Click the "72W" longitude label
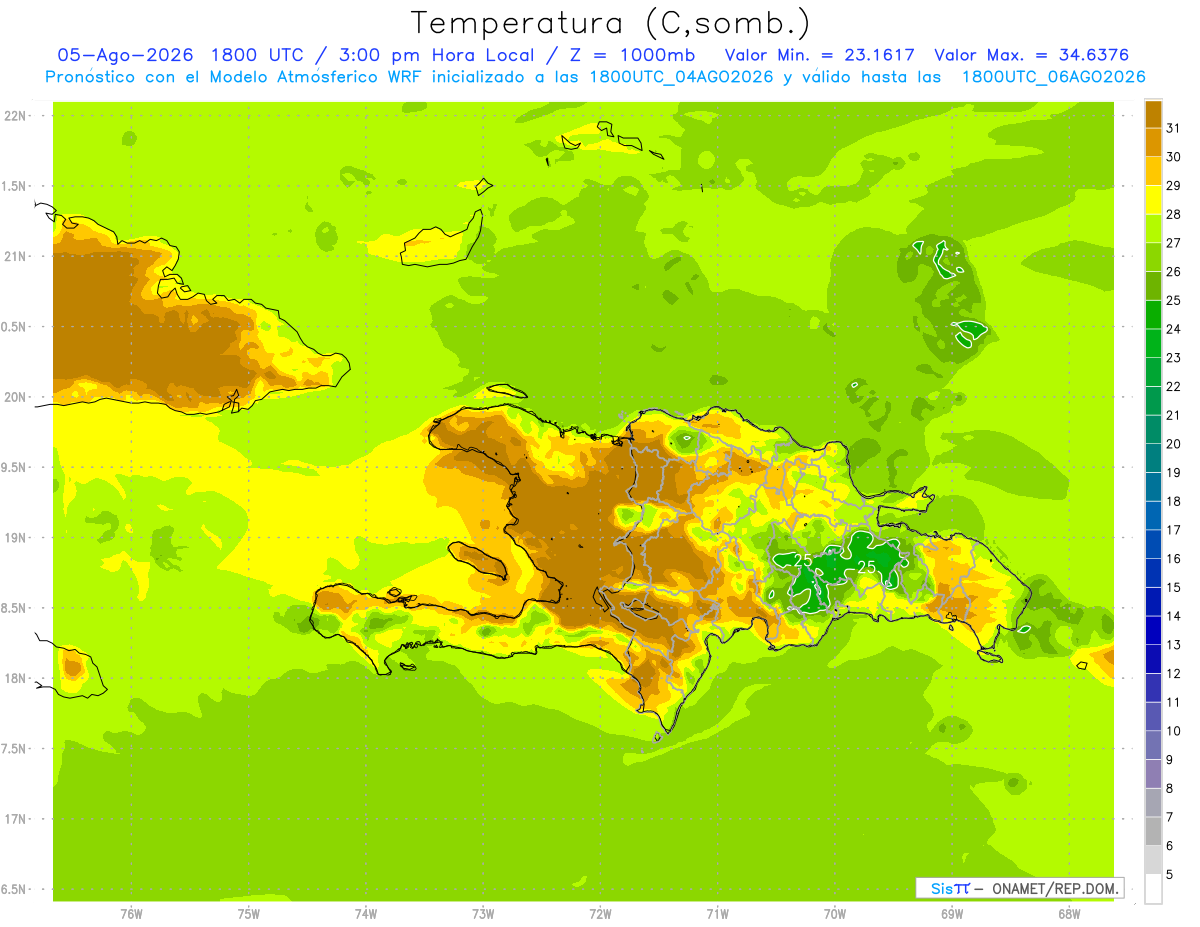Viewport: 1200px width, 927px height. click(600, 914)
